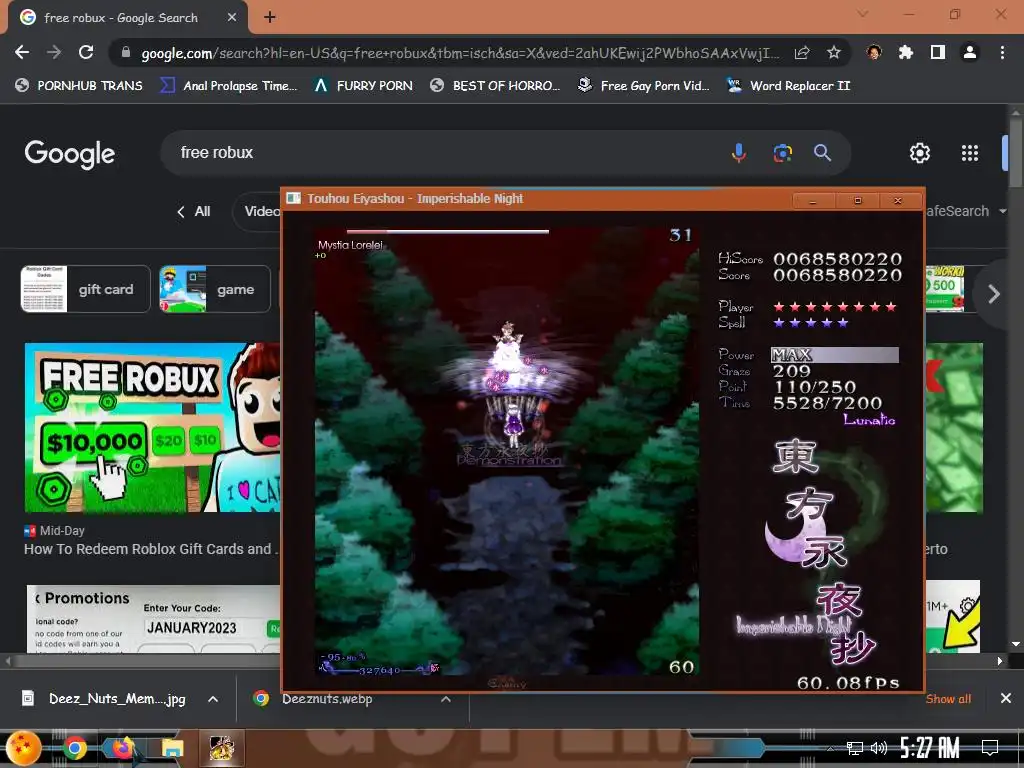
Task: Open the notification center icon
Action: [x=990, y=747]
